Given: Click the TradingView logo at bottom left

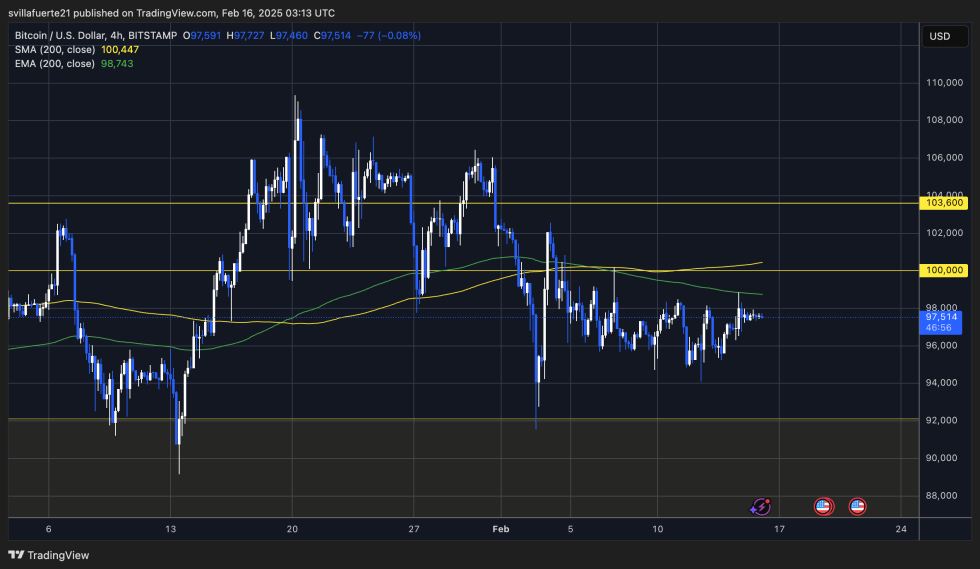Looking at the screenshot, I should 49,555.
